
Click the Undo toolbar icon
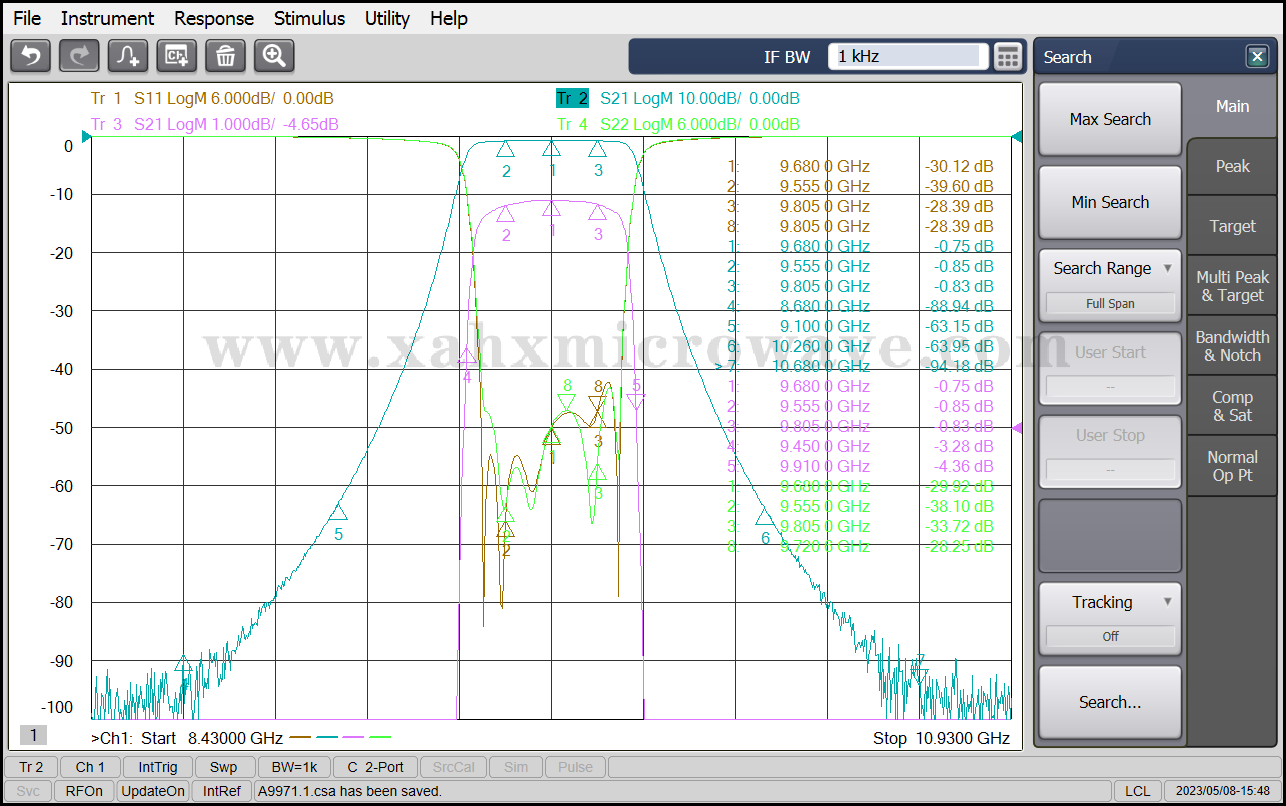coord(30,56)
